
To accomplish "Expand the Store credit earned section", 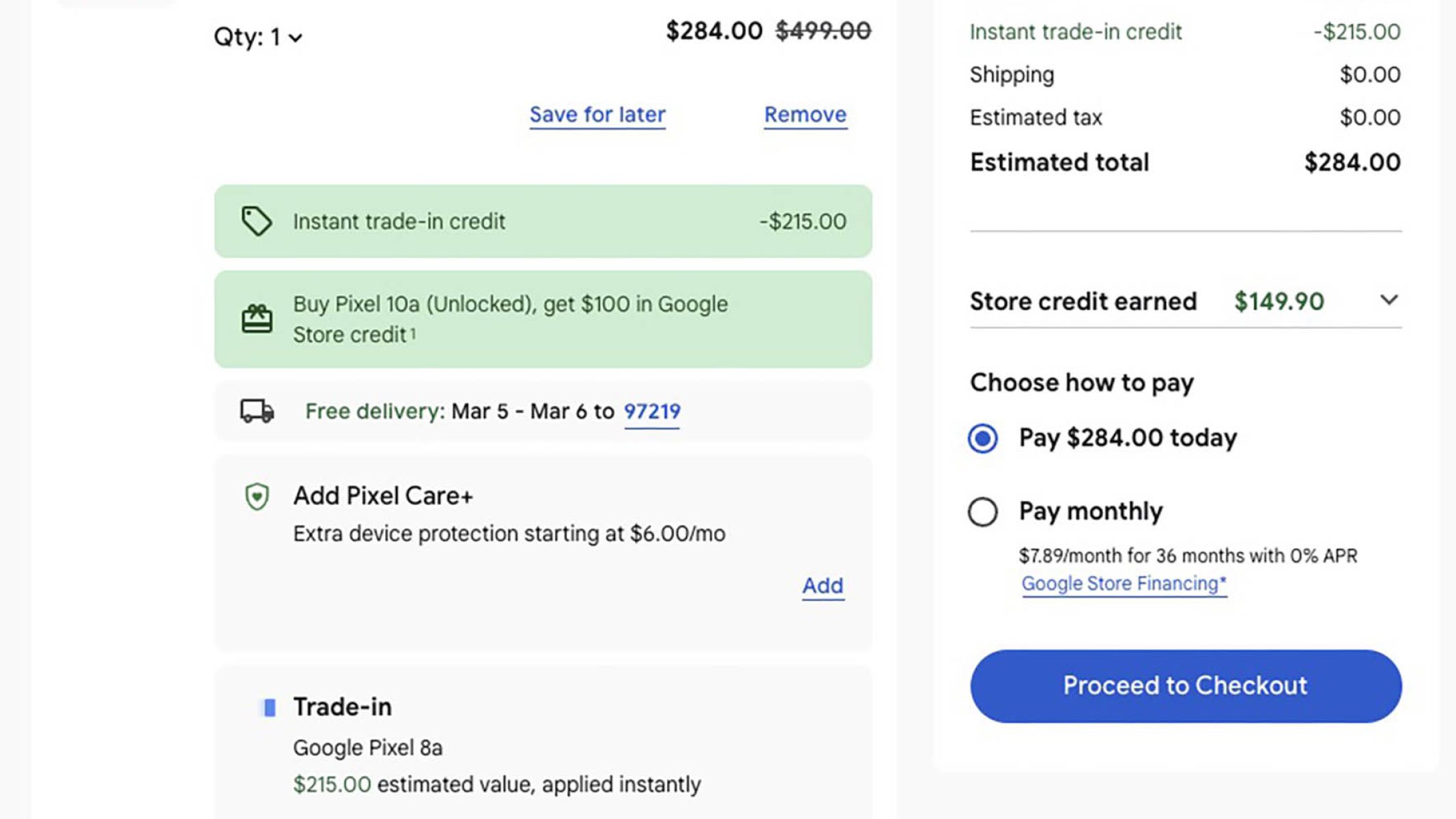I will [1388, 300].
